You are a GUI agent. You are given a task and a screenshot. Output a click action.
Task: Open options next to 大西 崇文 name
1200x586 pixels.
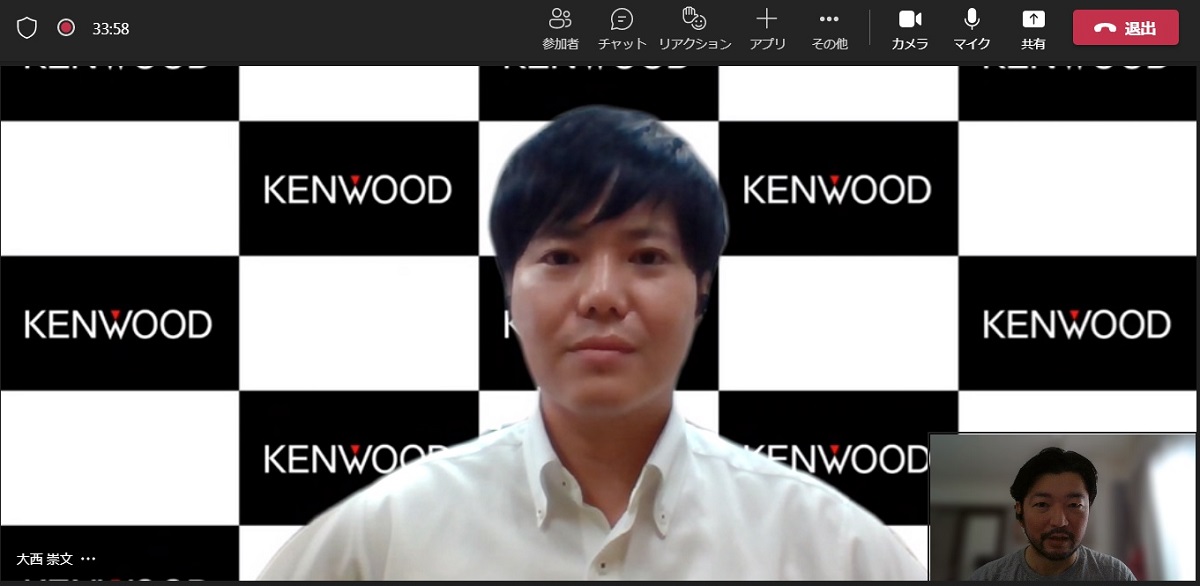pos(88,559)
